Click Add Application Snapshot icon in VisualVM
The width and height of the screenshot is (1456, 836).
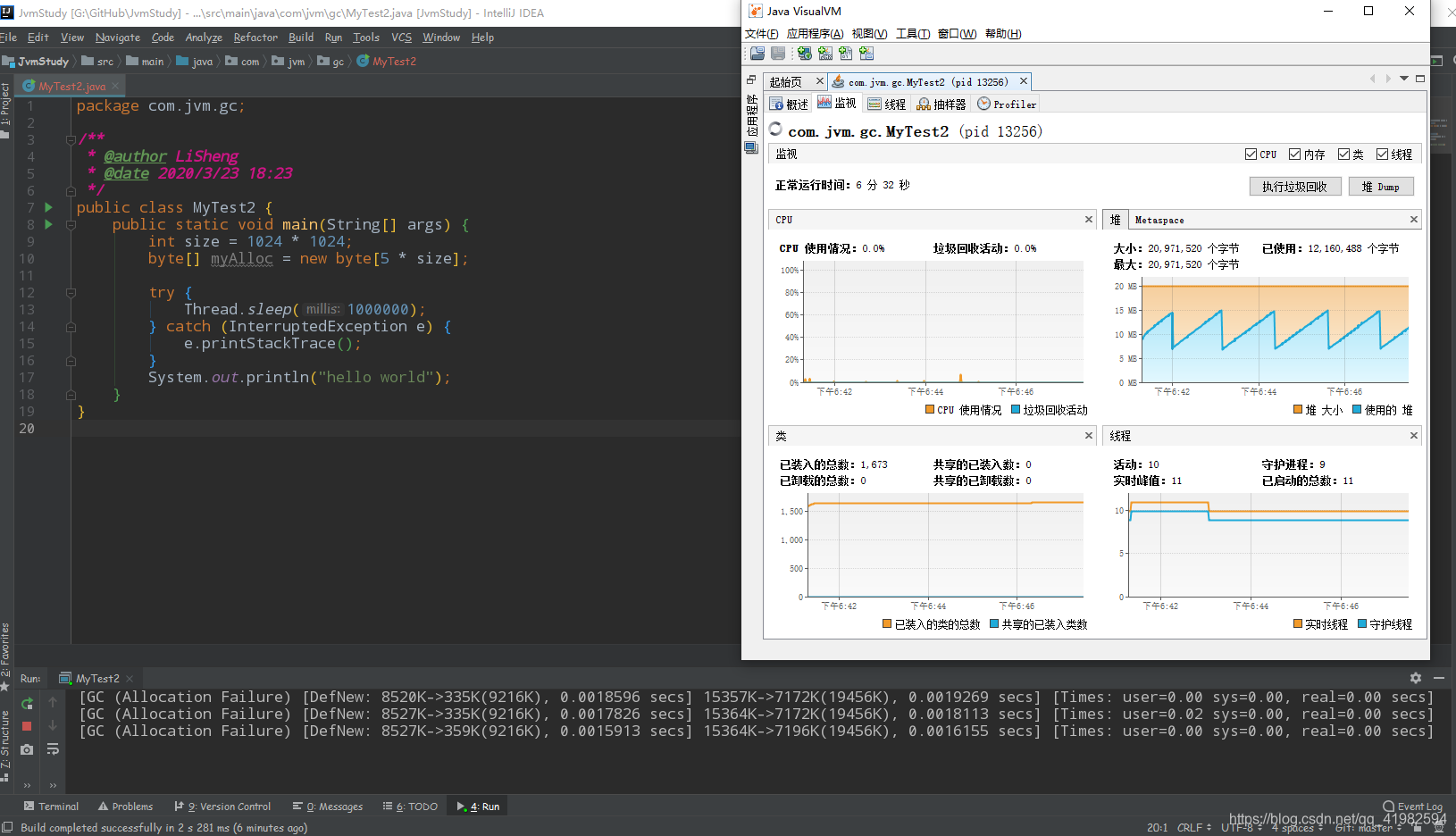coord(866,54)
